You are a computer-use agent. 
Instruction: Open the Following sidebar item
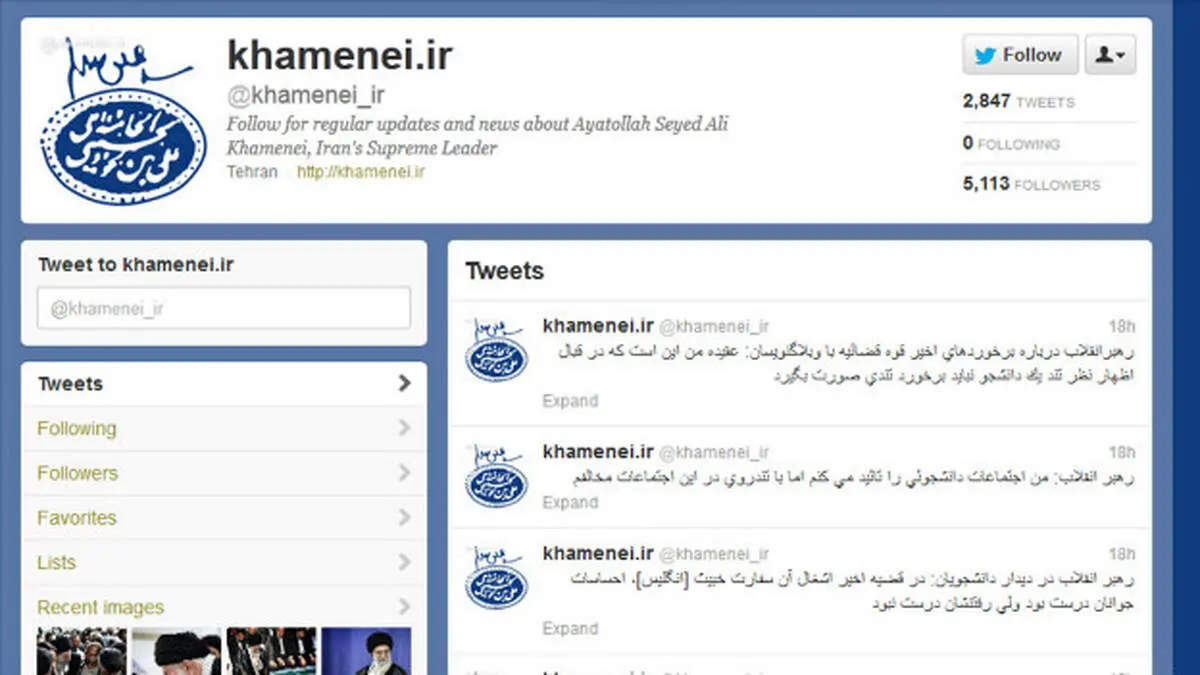224,429
